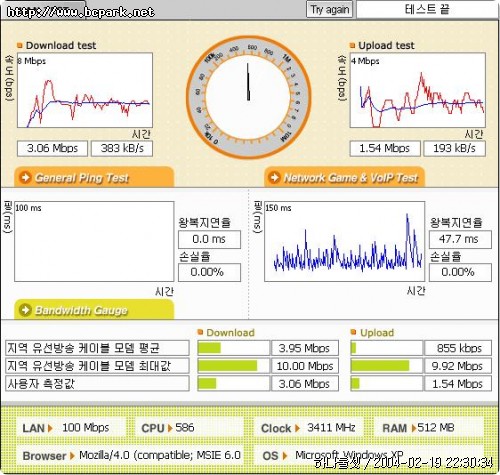500x475 pixels.
Task: Click the General Ping Test arrow icon
Action: tap(25, 177)
